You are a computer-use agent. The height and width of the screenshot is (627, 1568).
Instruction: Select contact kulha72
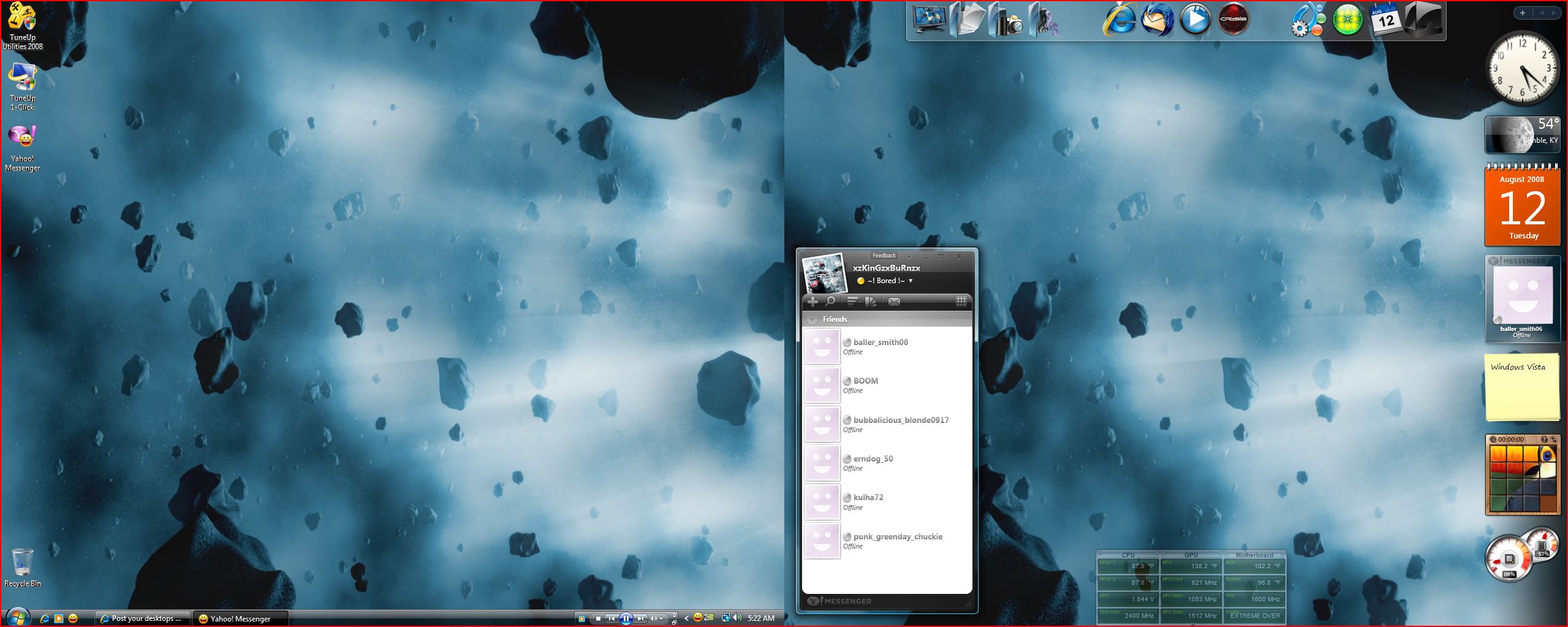pyautogui.click(x=887, y=502)
